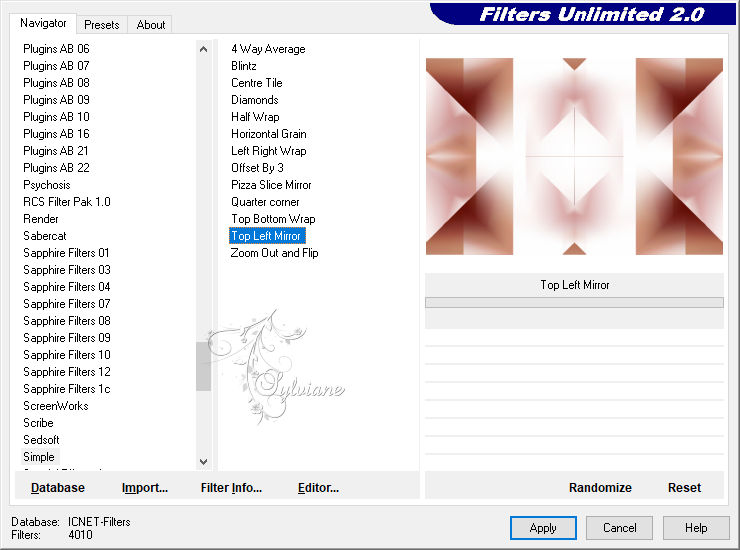Select Sapphire Filters 09 category
The image size is (740, 550).
pos(67,338)
